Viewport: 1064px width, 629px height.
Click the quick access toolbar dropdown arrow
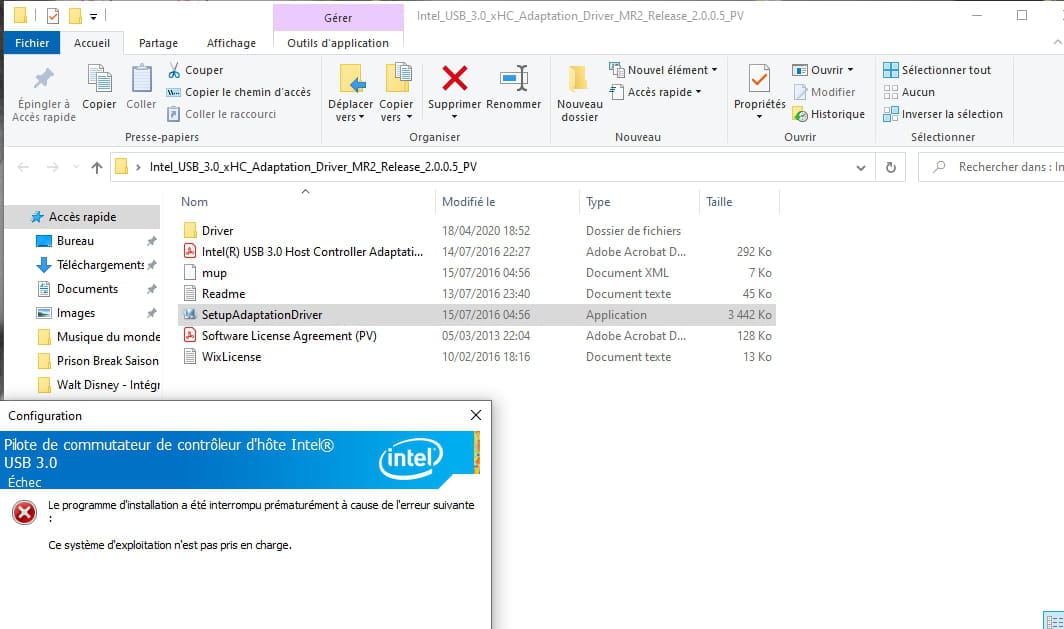94,16
